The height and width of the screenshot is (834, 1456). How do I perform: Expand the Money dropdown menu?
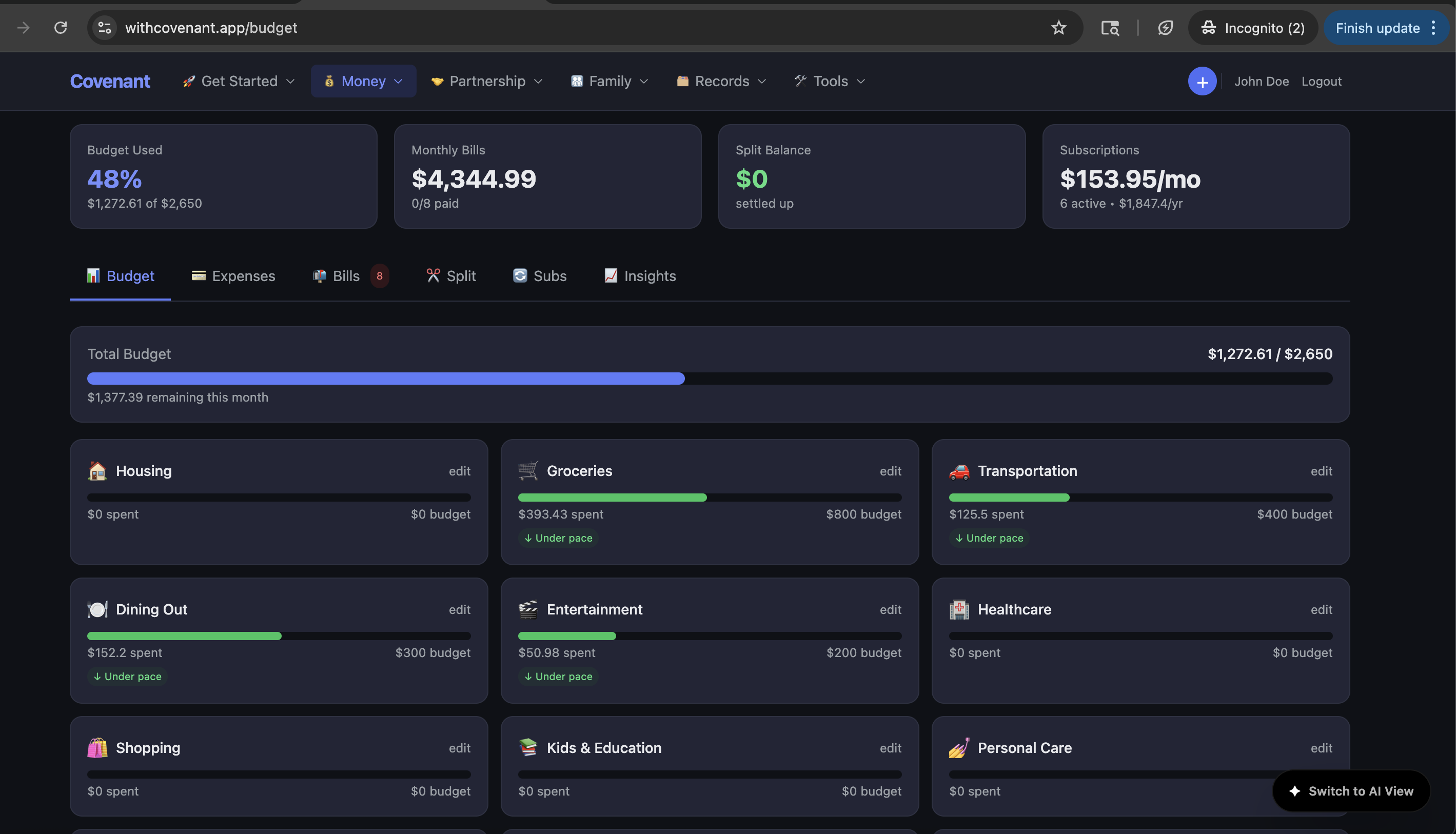tap(363, 82)
